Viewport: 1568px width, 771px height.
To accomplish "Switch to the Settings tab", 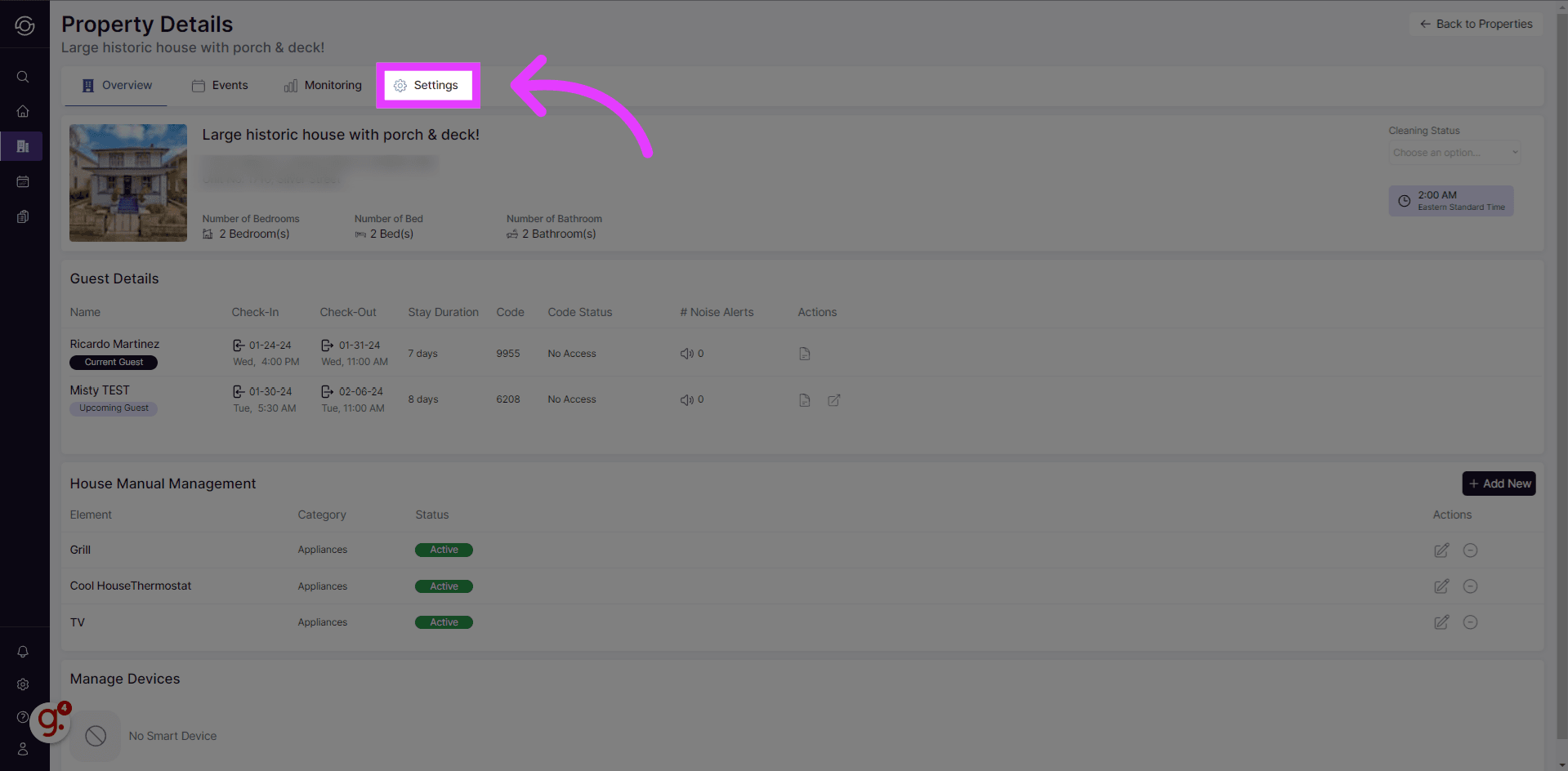I will click(x=427, y=86).
